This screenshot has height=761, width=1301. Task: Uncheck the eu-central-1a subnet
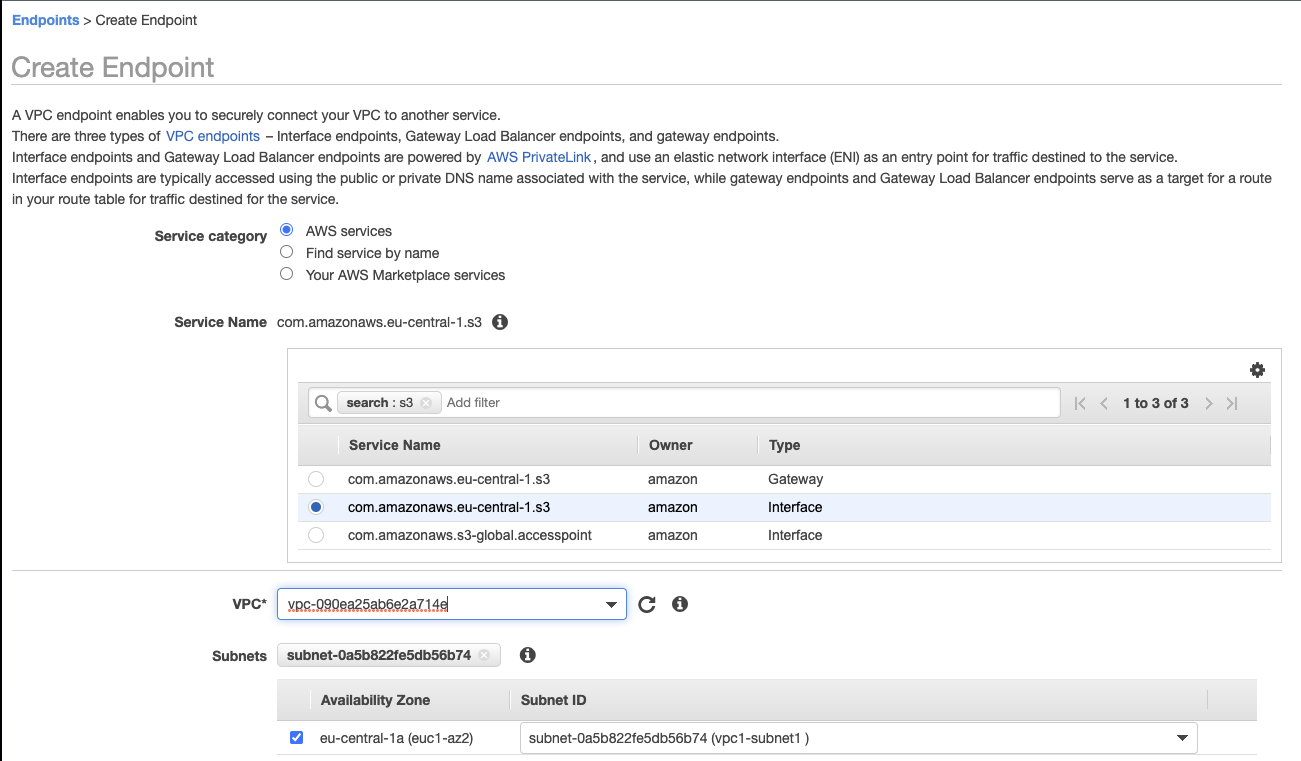[296, 737]
